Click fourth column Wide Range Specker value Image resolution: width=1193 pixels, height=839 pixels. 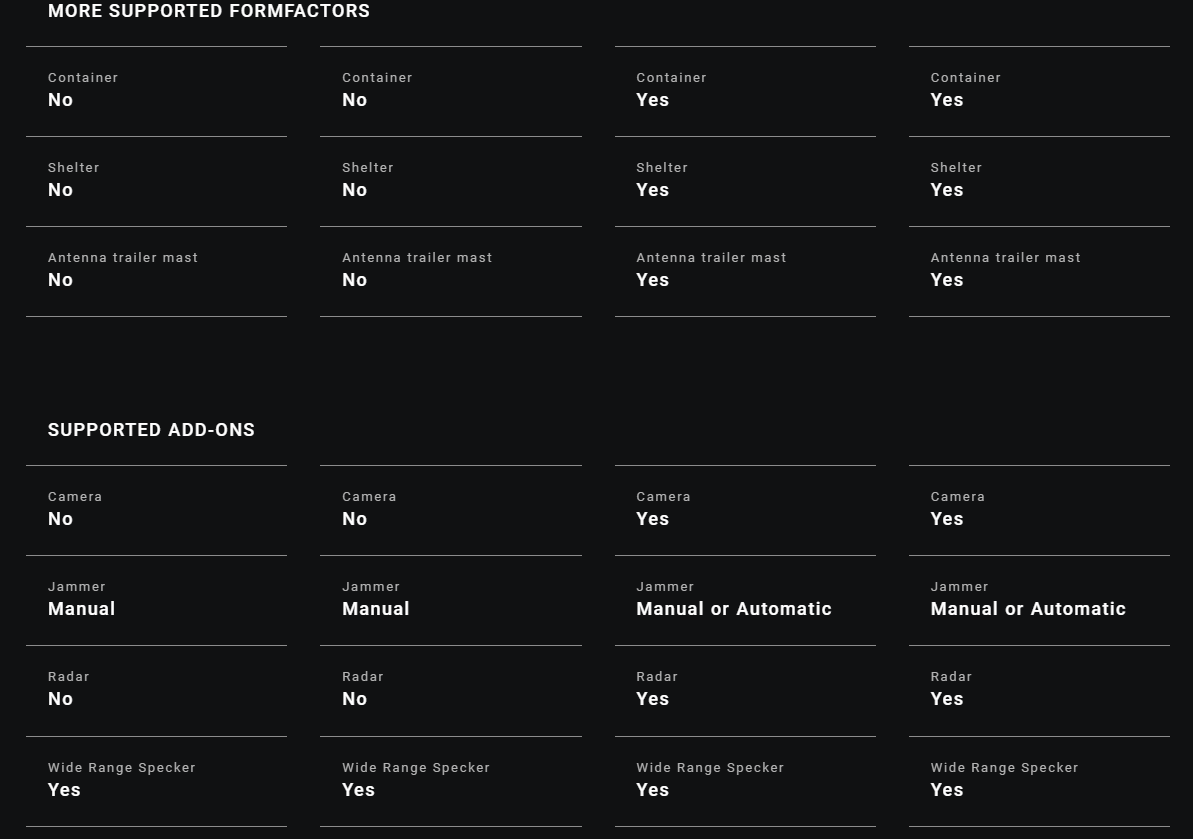click(x=946, y=790)
